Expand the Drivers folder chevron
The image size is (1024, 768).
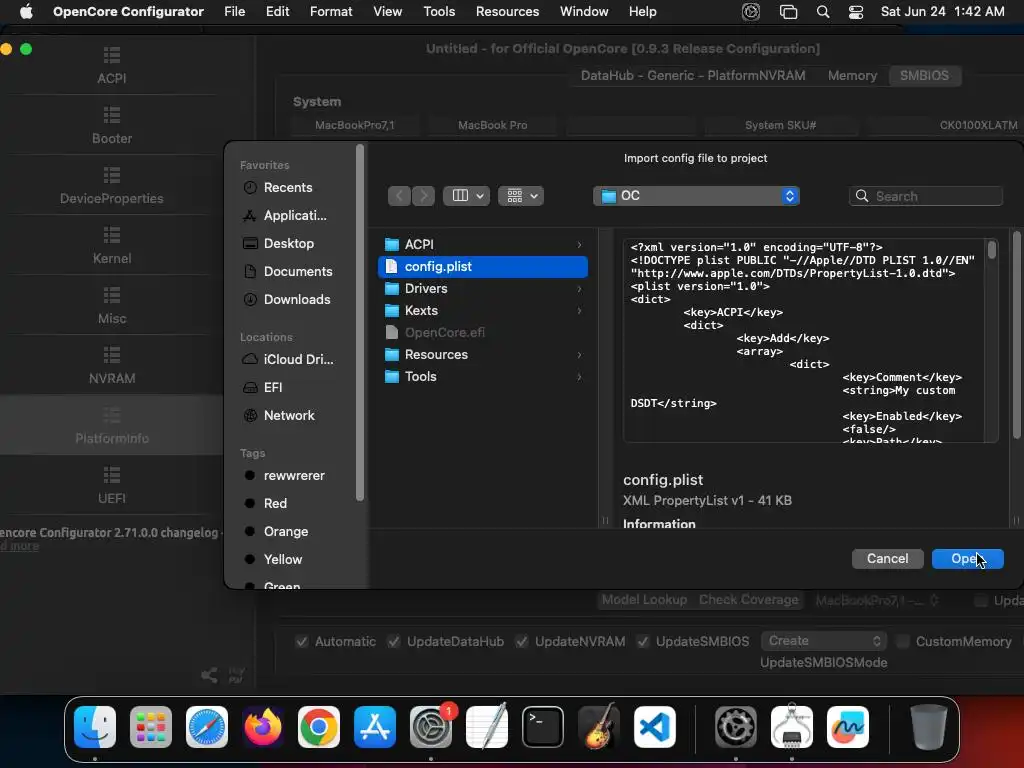click(x=579, y=289)
